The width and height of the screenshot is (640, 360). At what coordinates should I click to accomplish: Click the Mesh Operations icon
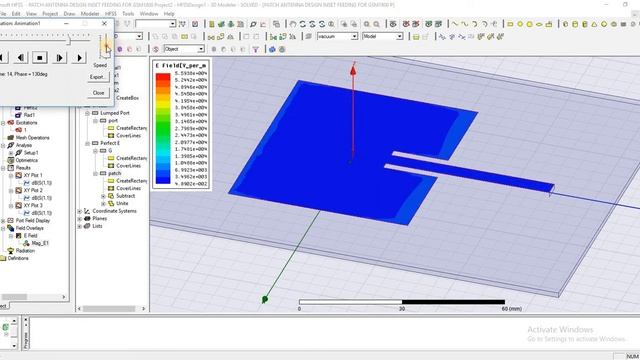click(11, 138)
